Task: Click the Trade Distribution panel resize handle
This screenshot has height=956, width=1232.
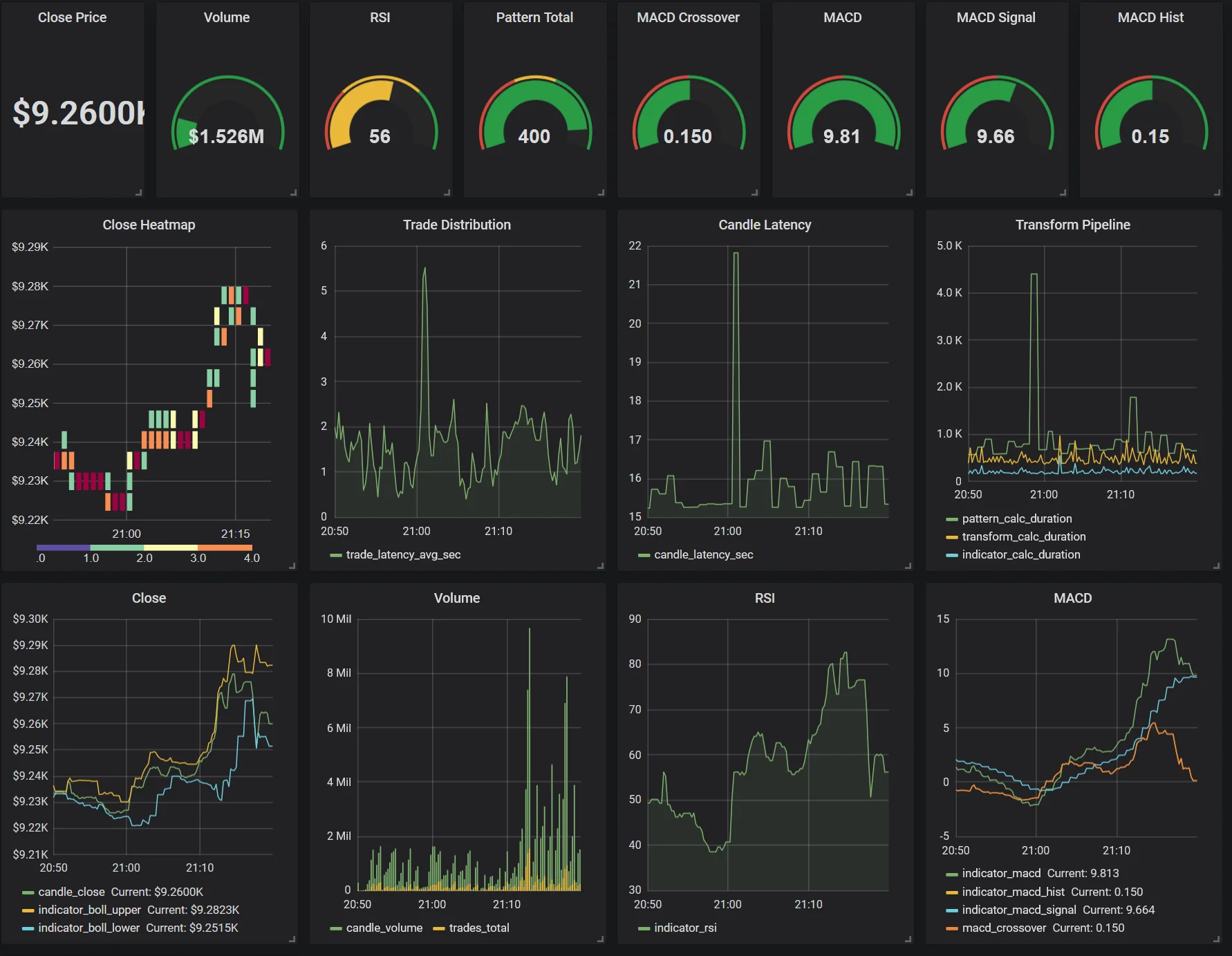Action: coord(600,565)
